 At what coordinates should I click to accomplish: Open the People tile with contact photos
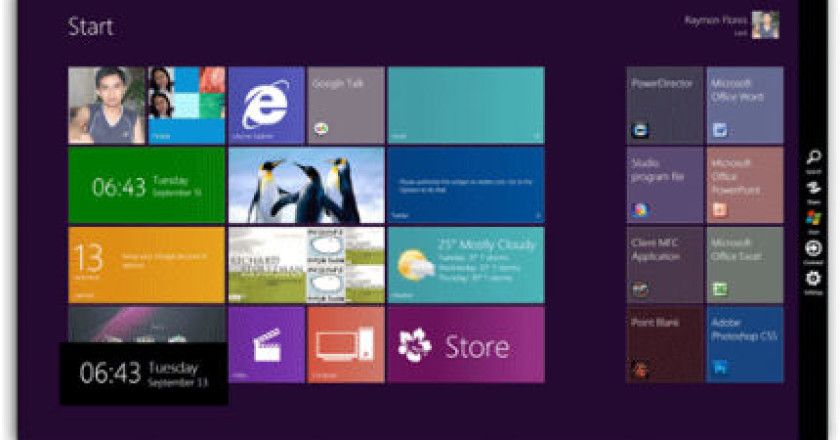click(186, 106)
